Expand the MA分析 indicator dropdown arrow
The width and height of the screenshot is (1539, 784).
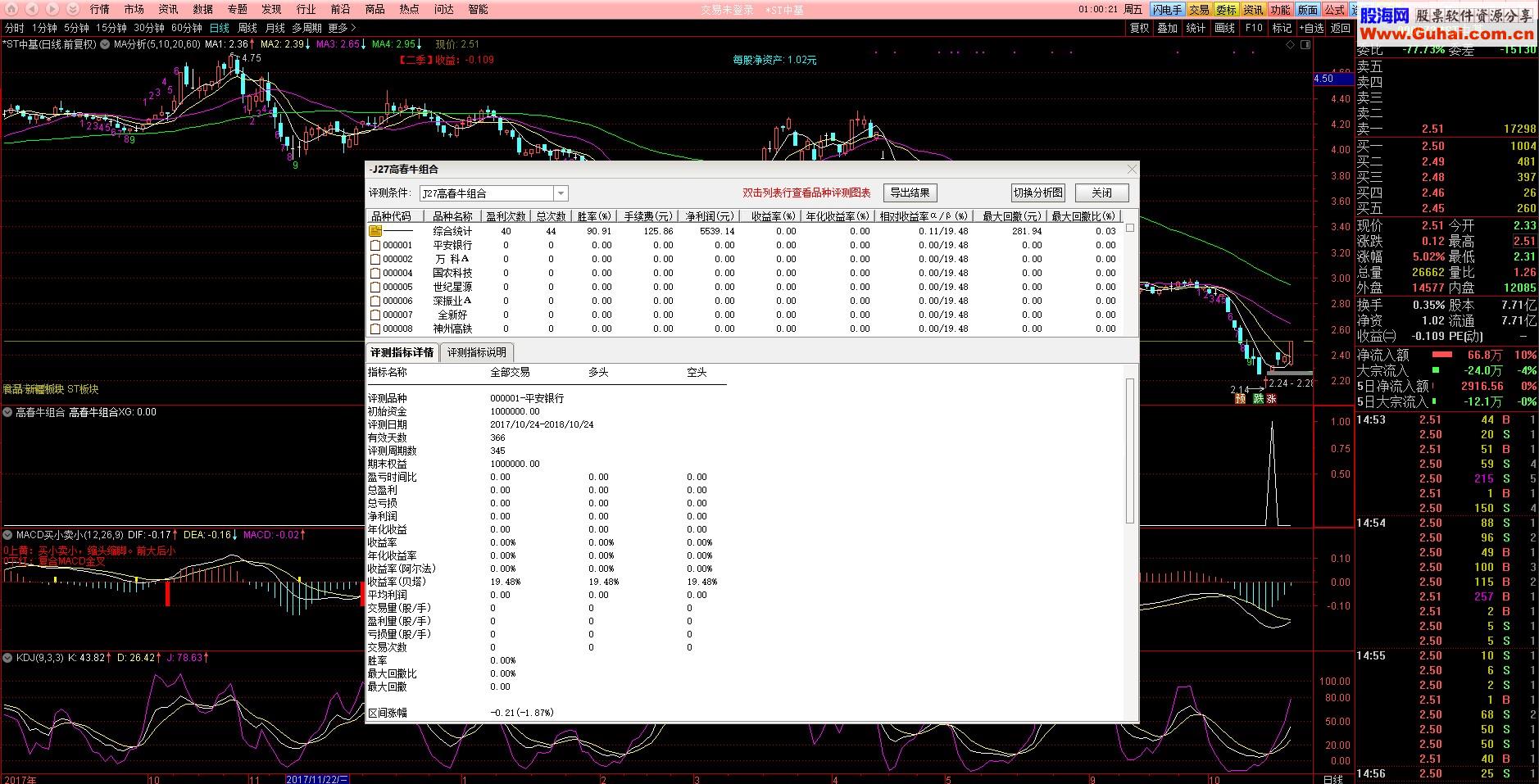(105, 44)
